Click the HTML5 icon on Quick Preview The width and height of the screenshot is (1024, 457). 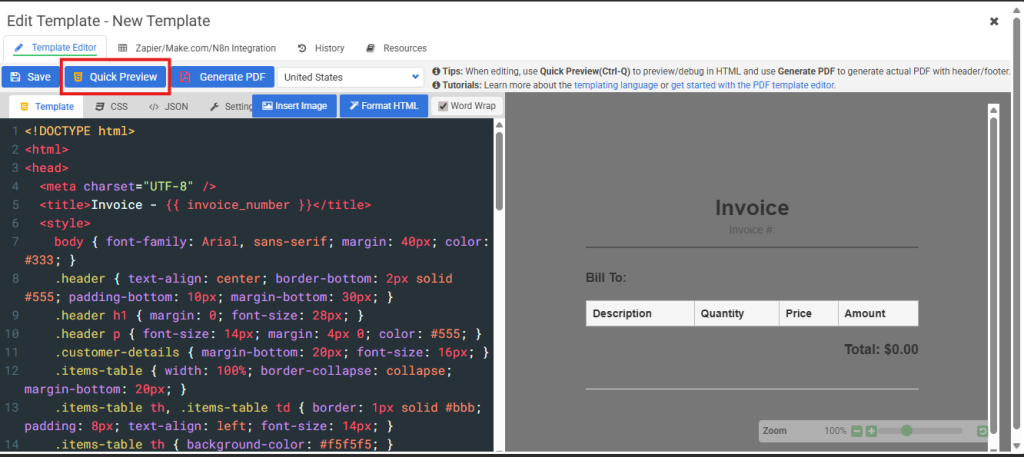[x=78, y=77]
